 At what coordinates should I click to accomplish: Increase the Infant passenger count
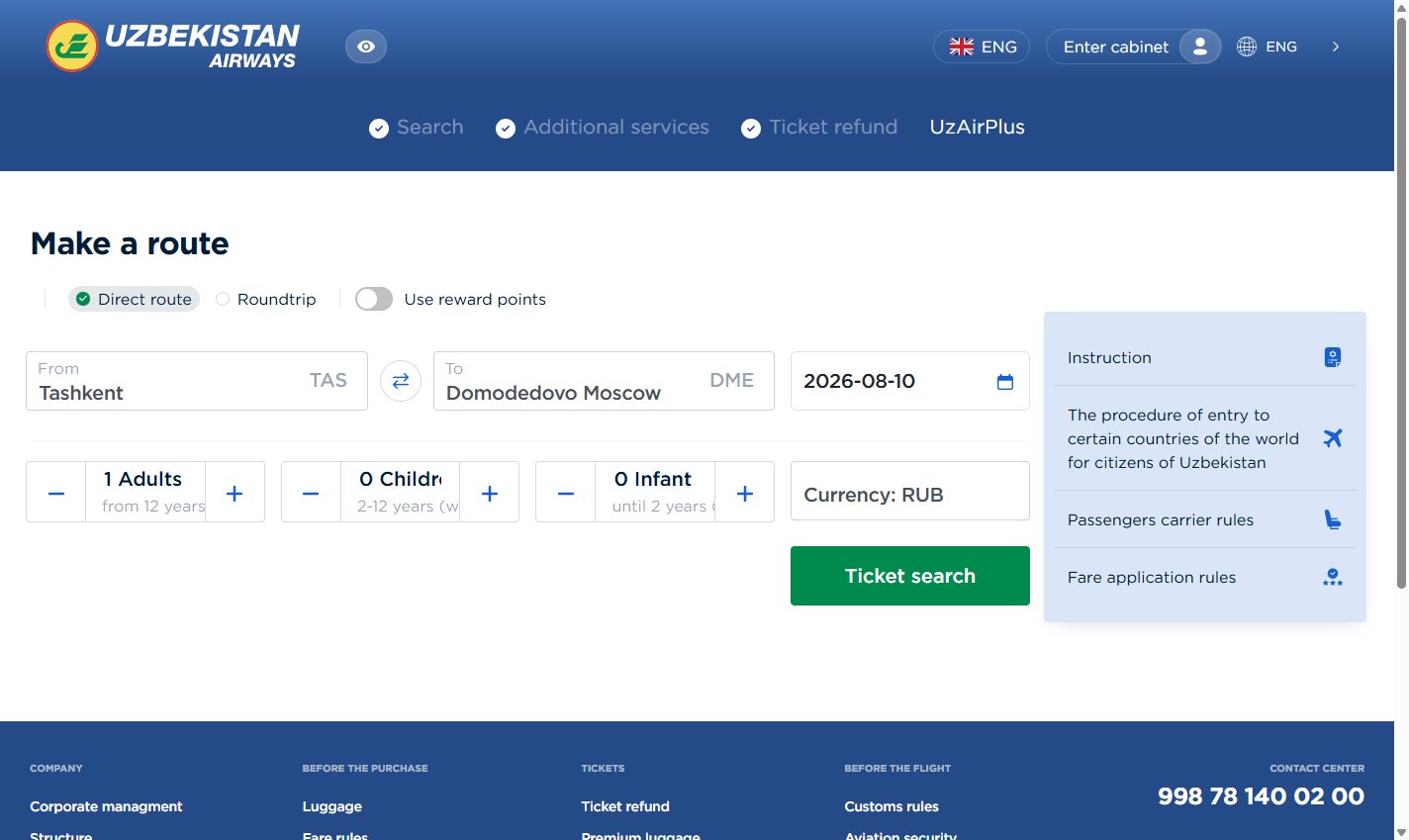coord(745,493)
